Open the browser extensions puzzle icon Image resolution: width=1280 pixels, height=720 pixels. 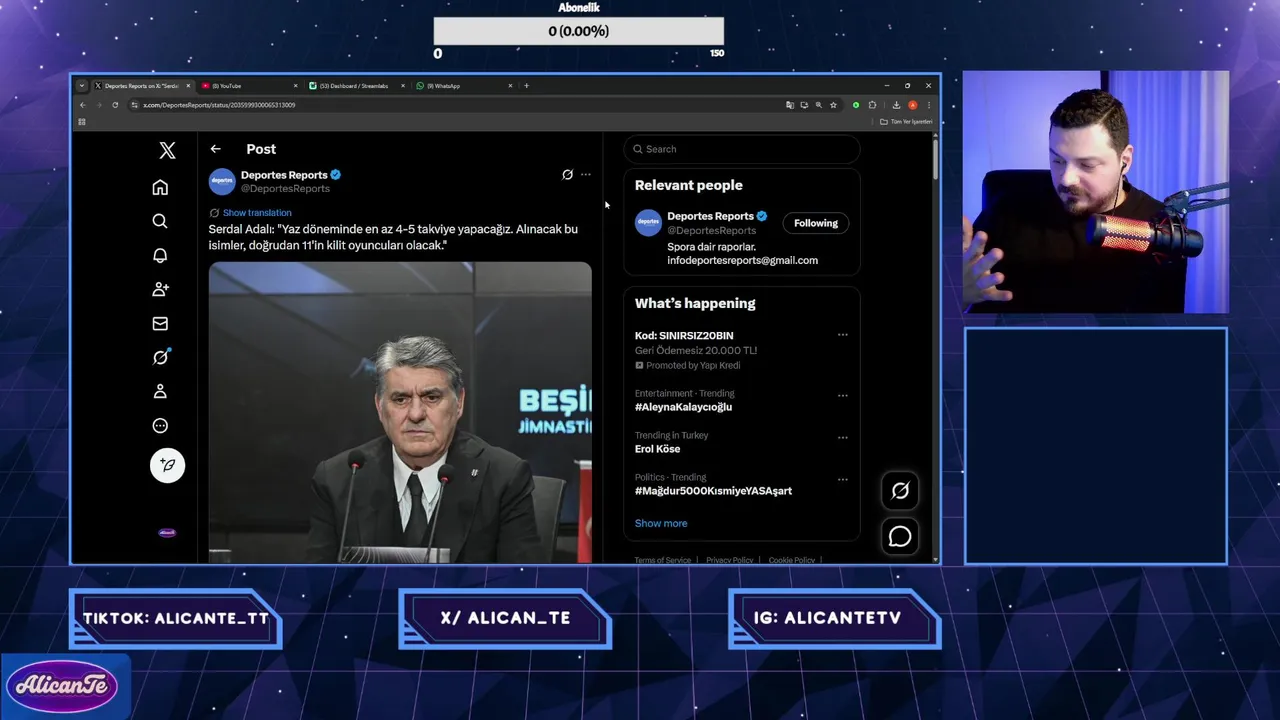pos(873,105)
